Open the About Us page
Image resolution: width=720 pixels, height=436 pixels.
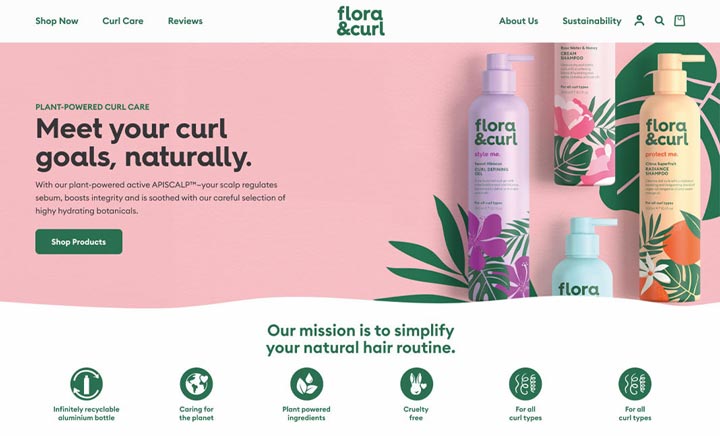coord(518,21)
